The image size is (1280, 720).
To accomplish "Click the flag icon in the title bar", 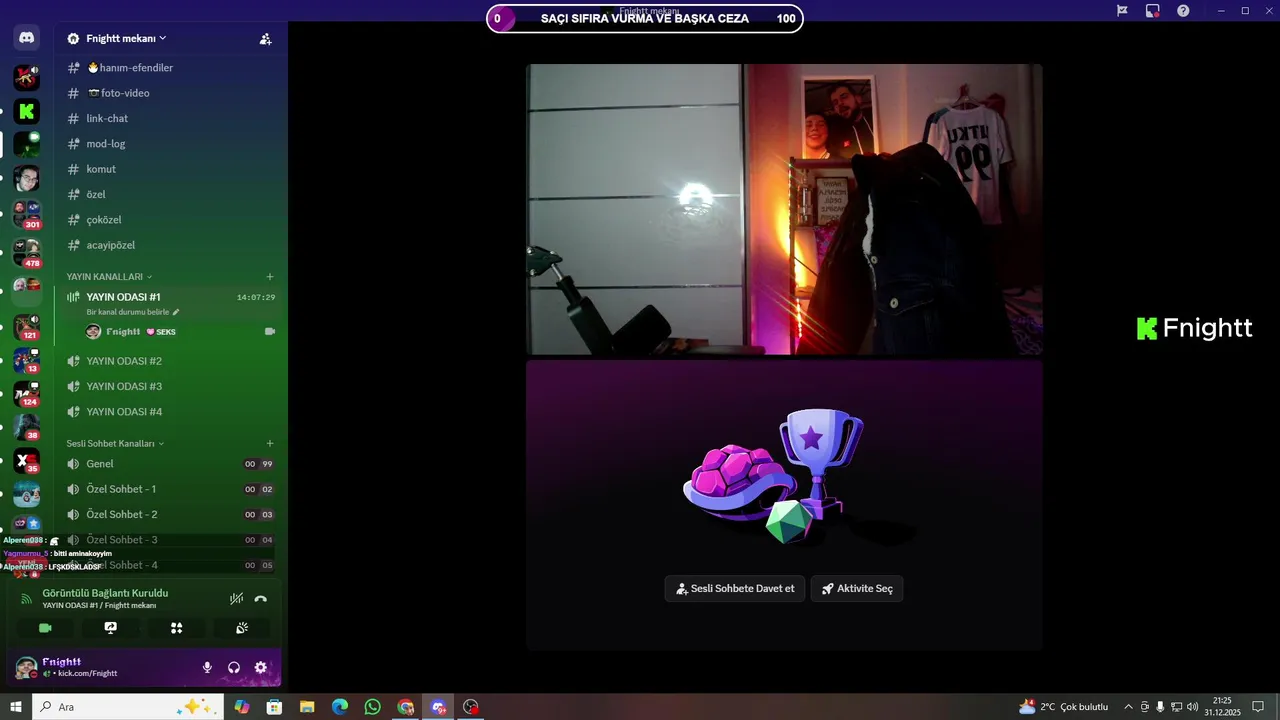I will coord(1122,11).
